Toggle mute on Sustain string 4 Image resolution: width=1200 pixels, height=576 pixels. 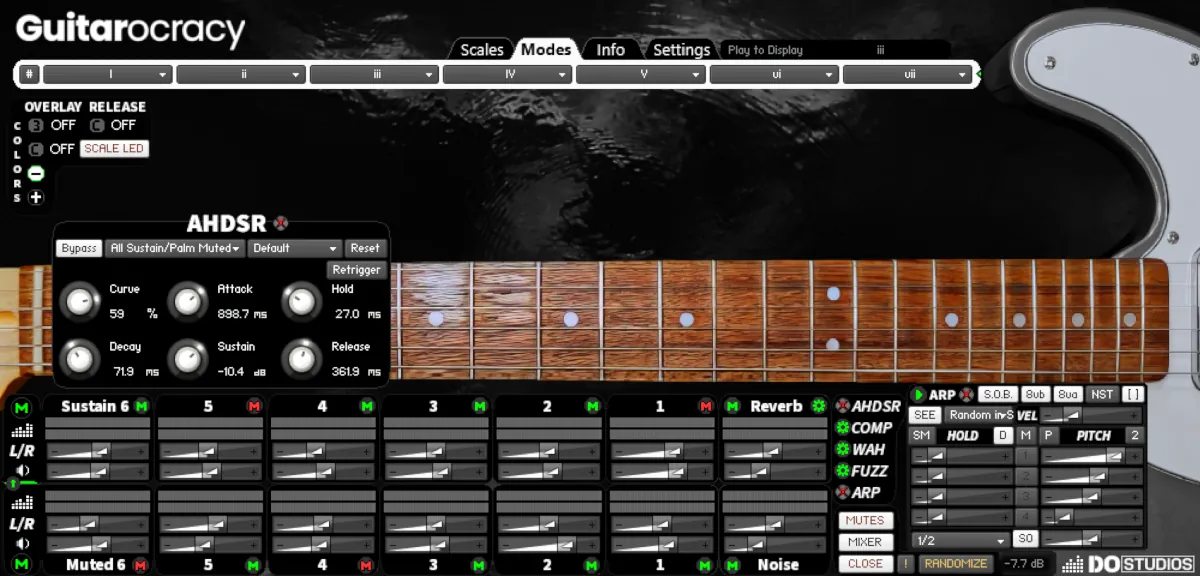(x=367, y=406)
